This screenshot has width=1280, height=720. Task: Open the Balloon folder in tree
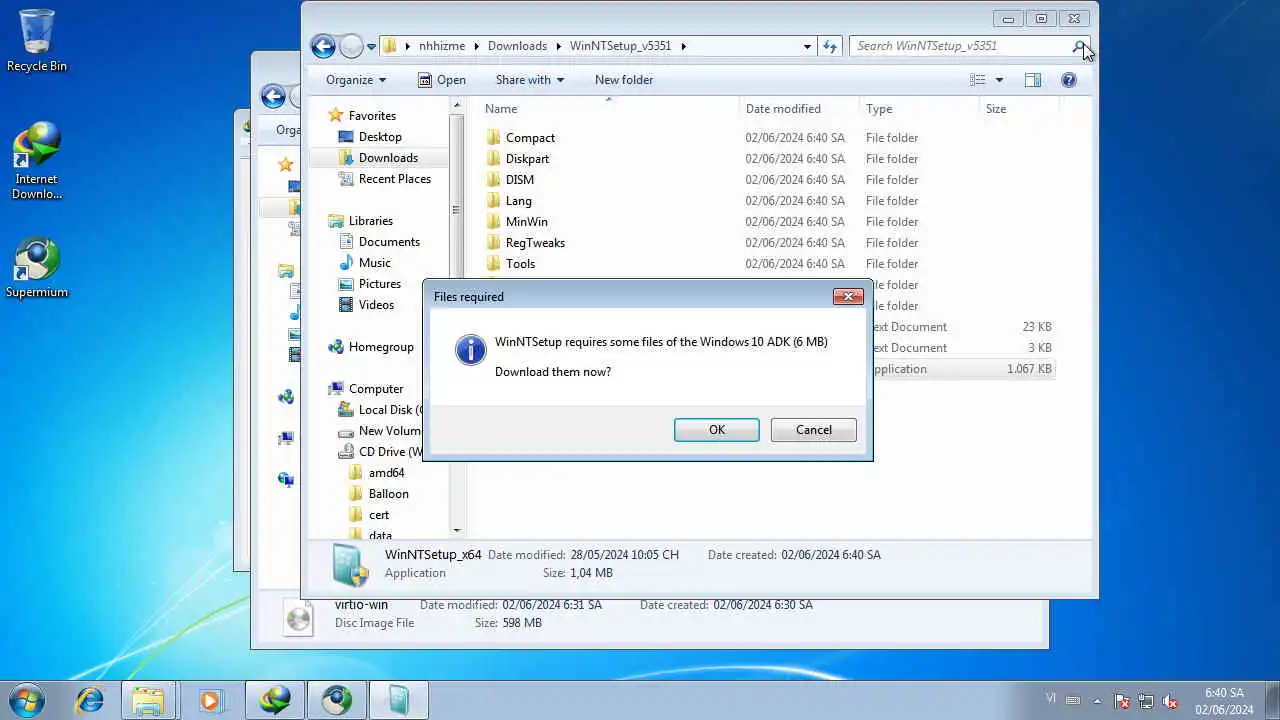tap(388, 494)
